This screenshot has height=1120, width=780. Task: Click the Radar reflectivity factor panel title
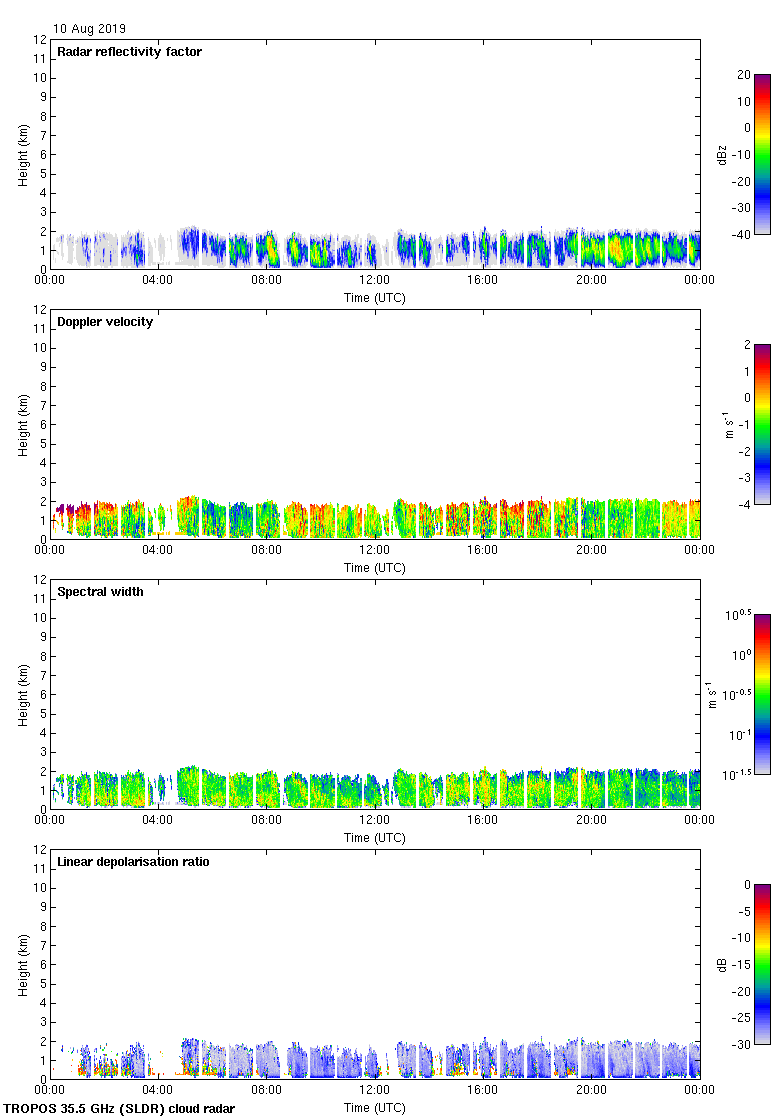(129, 52)
